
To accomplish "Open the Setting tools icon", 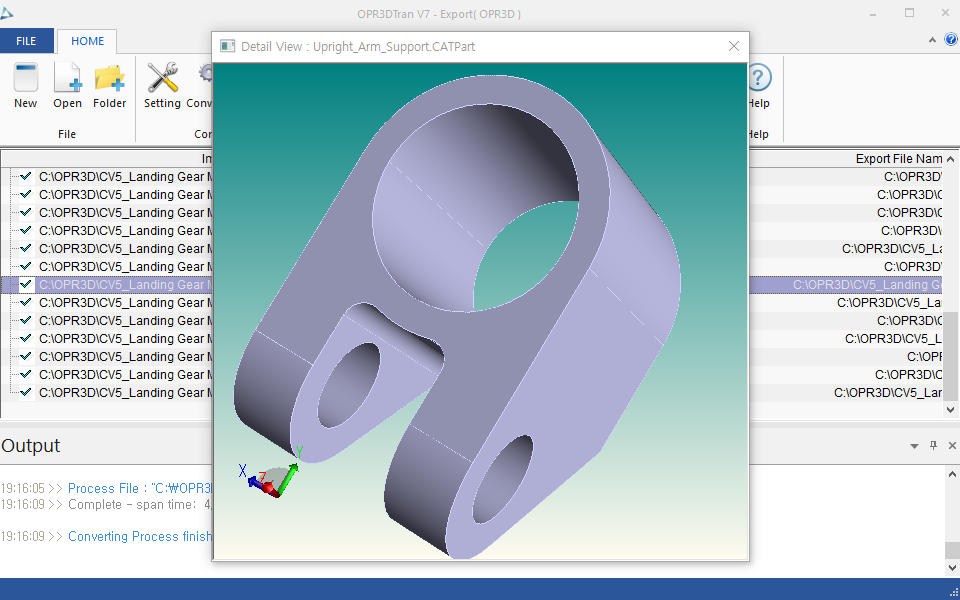I will pyautogui.click(x=162, y=78).
